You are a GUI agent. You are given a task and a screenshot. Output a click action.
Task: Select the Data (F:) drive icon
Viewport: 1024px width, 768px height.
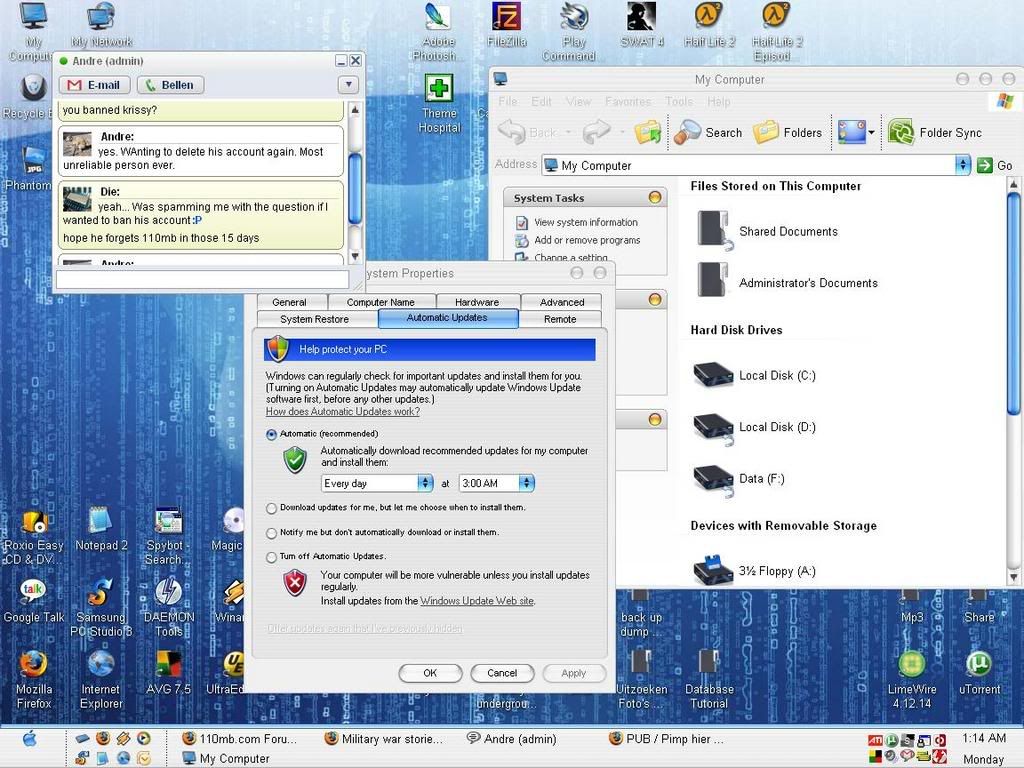coord(713,479)
